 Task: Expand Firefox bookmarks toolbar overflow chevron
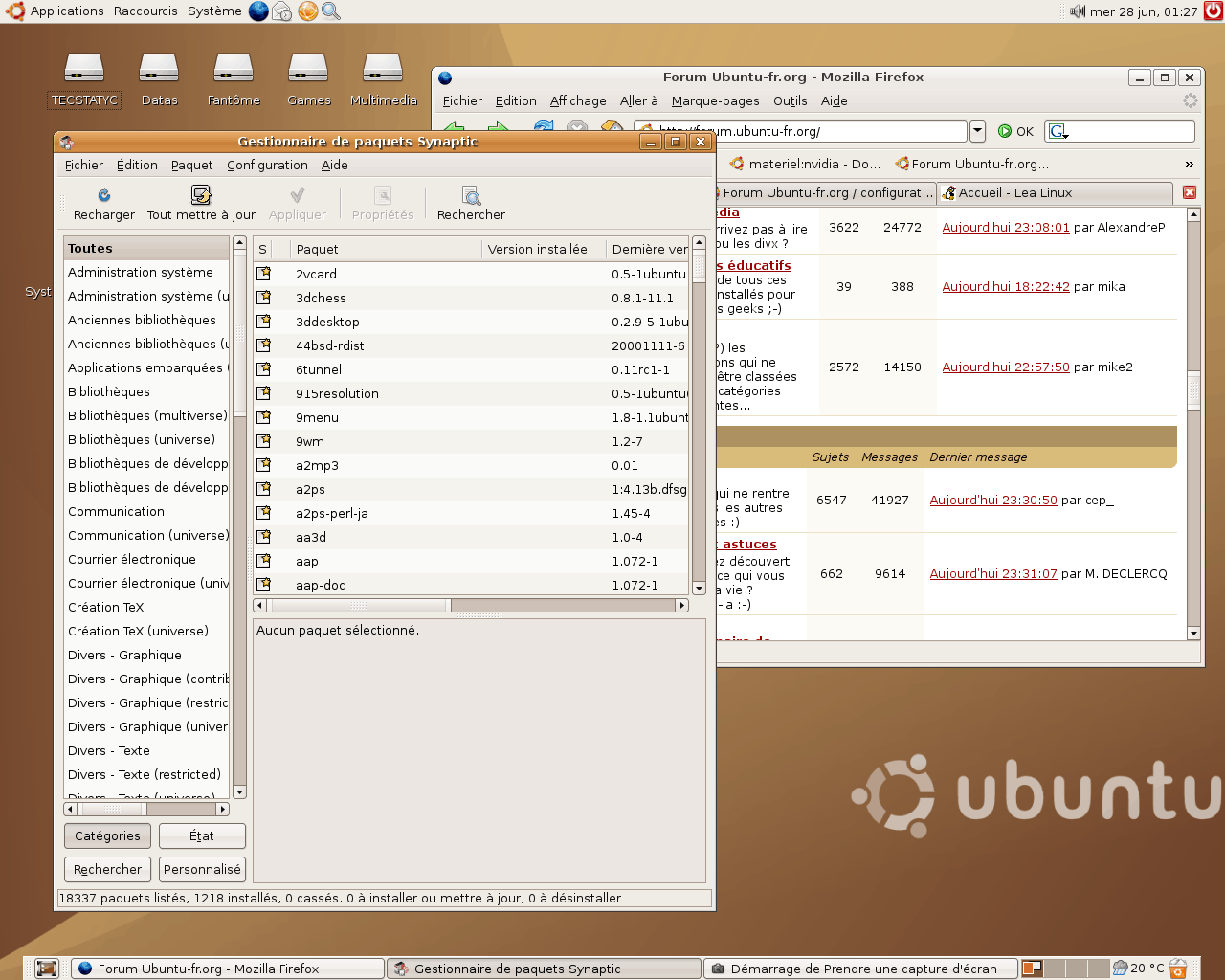click(1190, 164)
